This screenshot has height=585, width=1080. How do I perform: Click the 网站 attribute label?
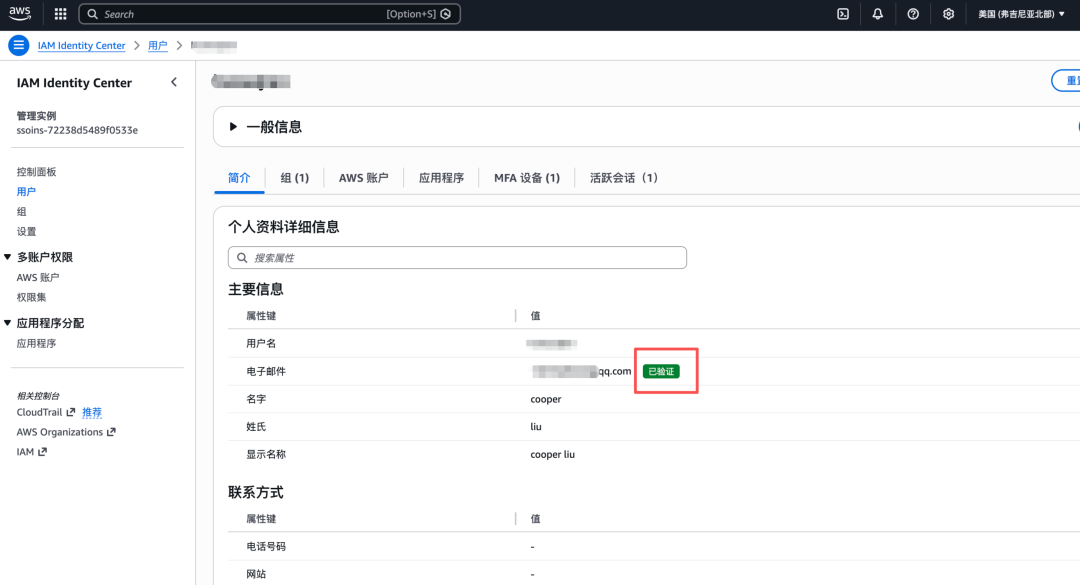(256, 574)
